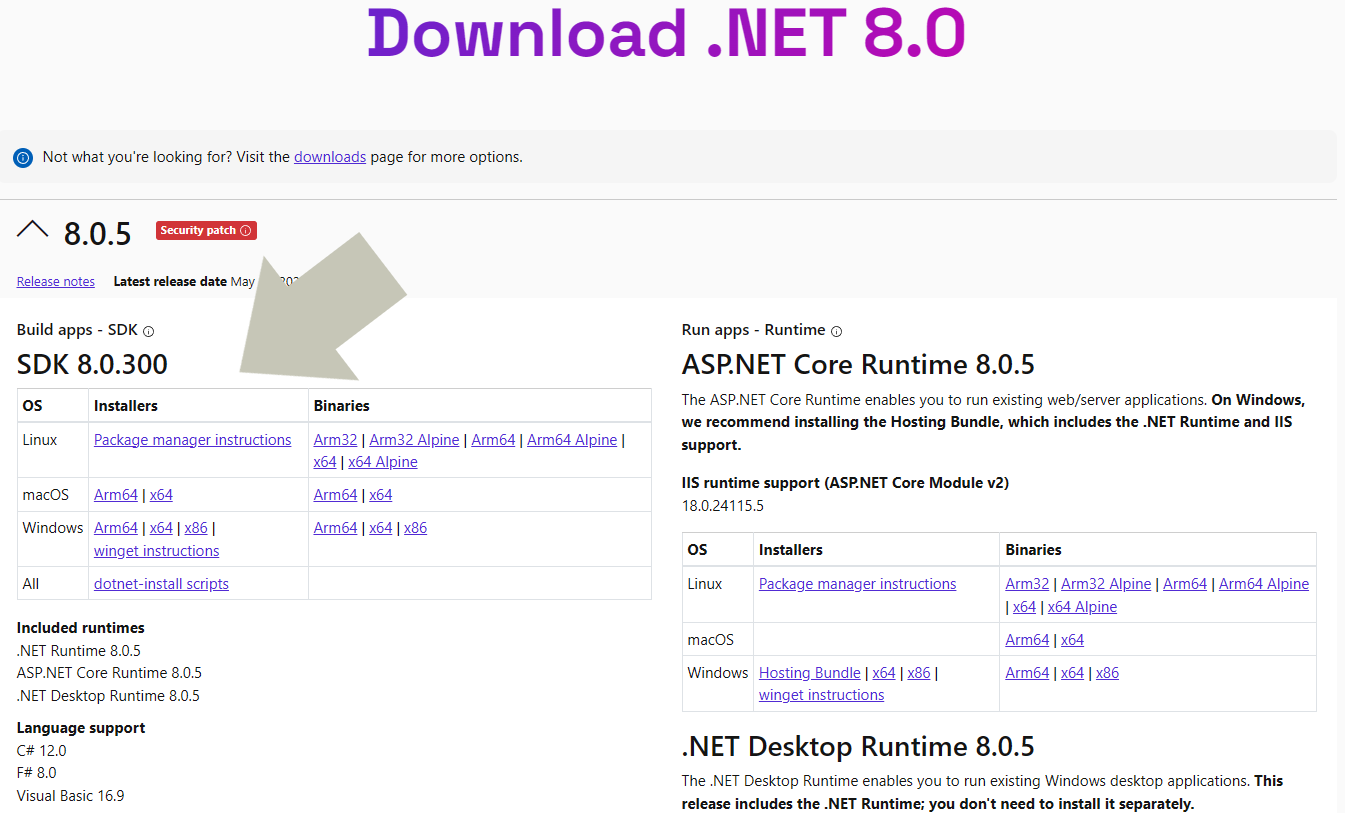Download ASP.NET Core Runtime Windows x64 binary
Image resolution: width=1345 pixels, height=813 pixels.
pyautogui.click(x=1073, y=673)
